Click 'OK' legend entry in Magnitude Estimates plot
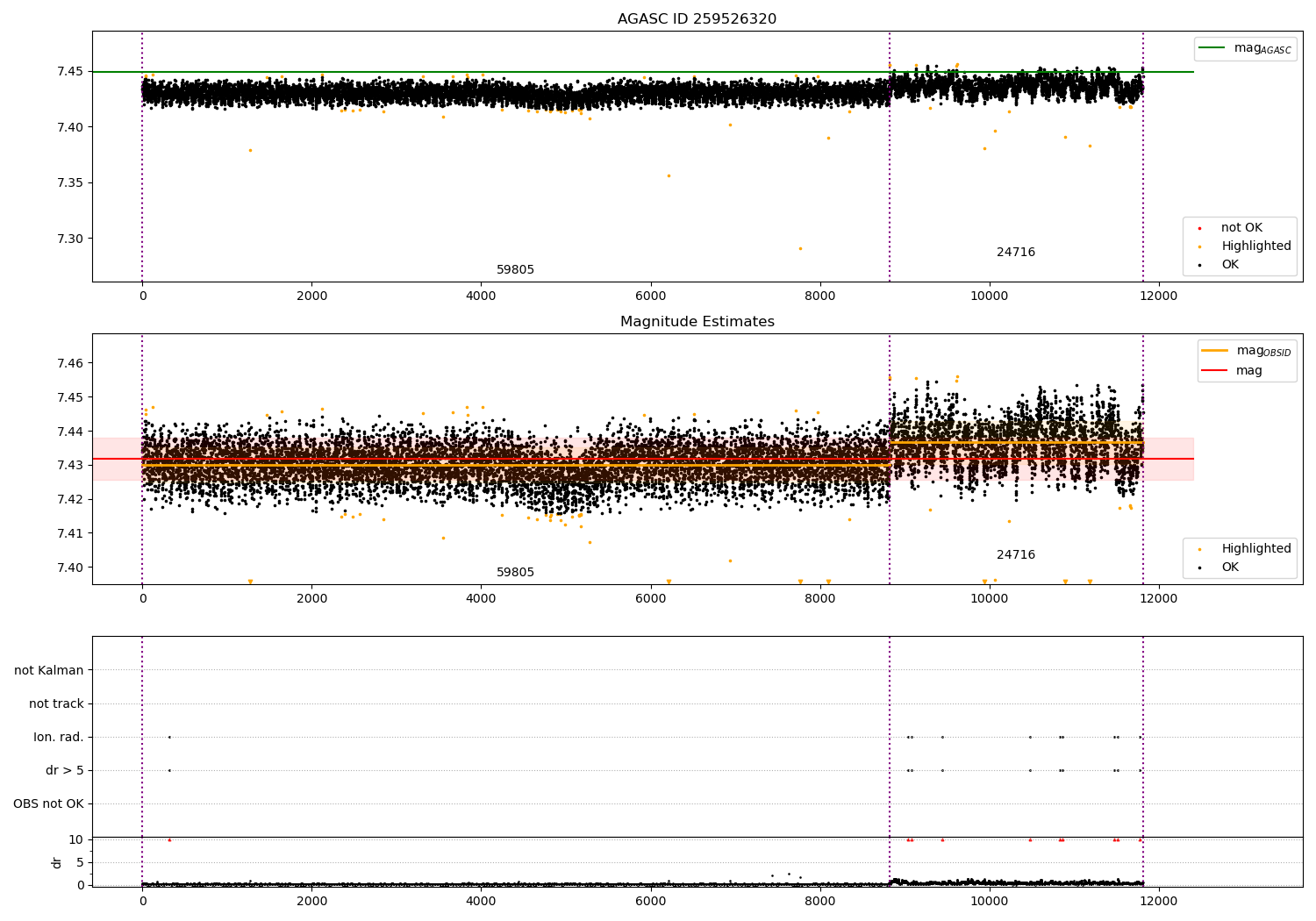 click(1230, 568)
